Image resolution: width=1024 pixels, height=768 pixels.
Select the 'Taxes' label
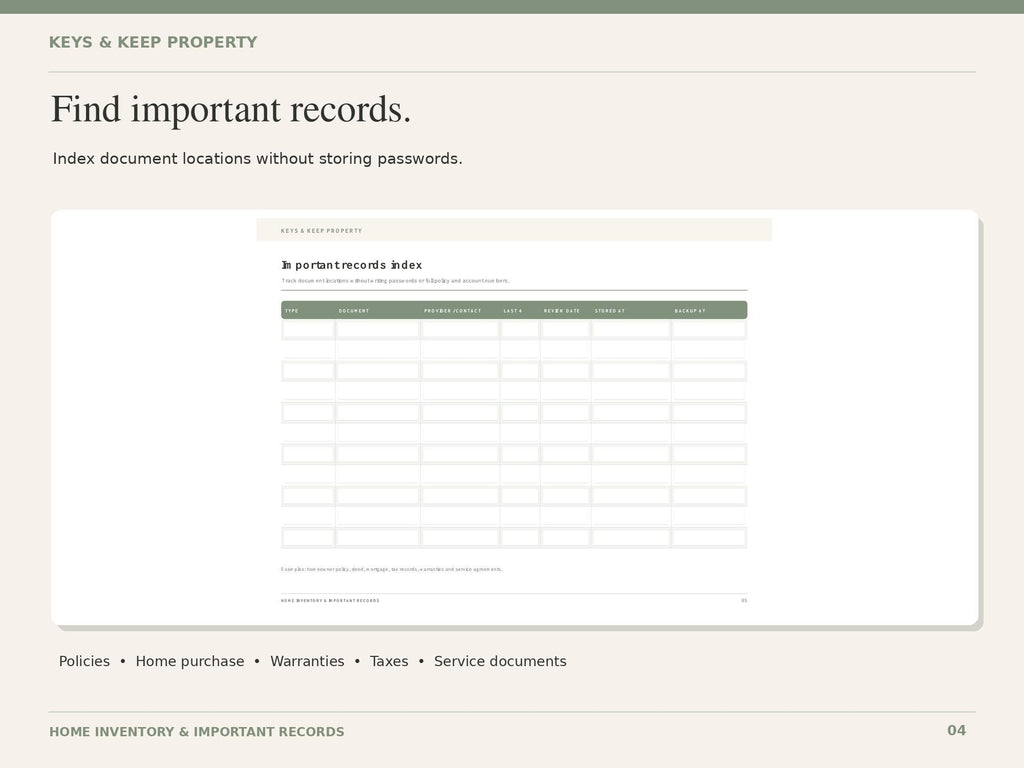(x=389, y=661)
